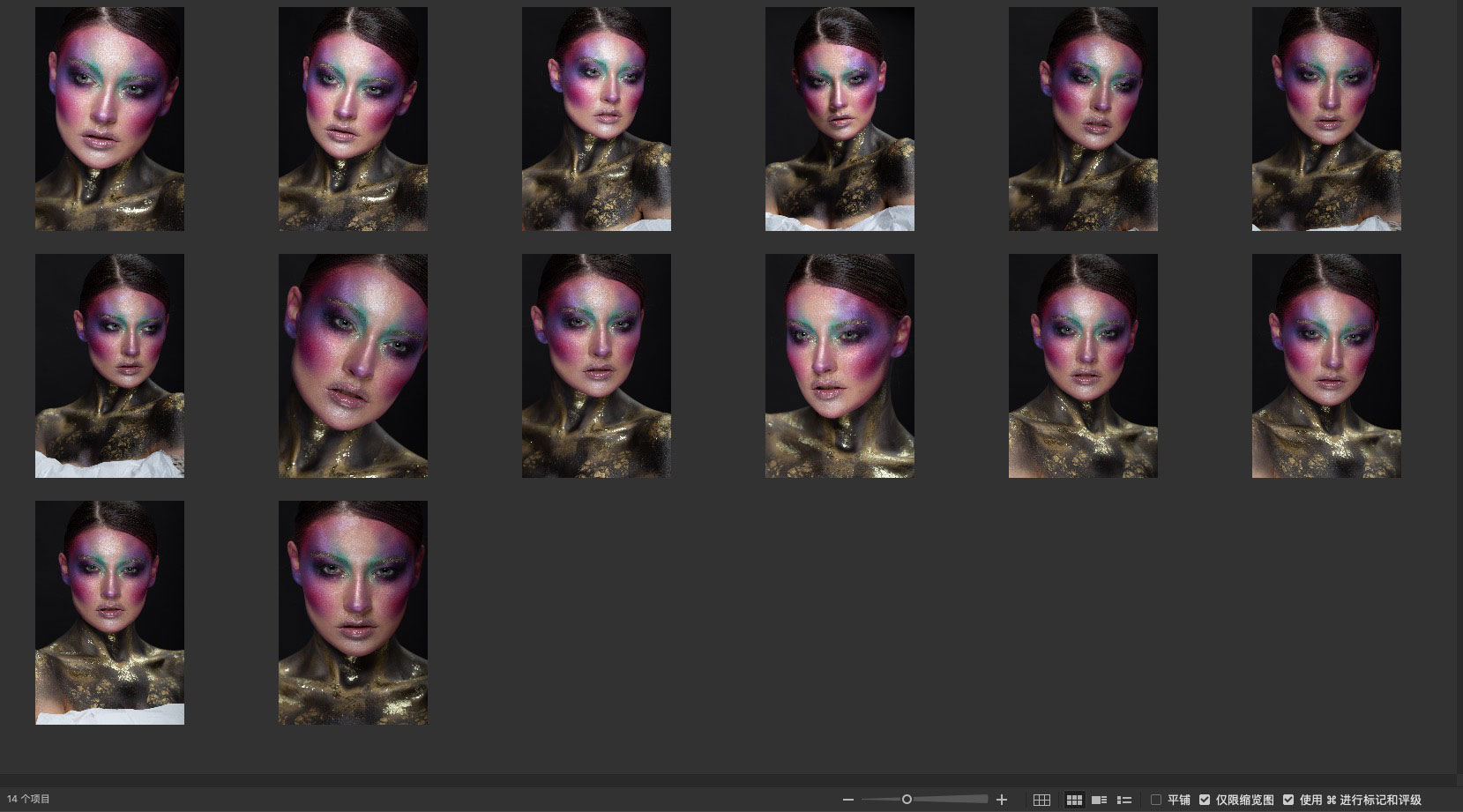
Task: Click the grid lock icon
Action: 1041,800
